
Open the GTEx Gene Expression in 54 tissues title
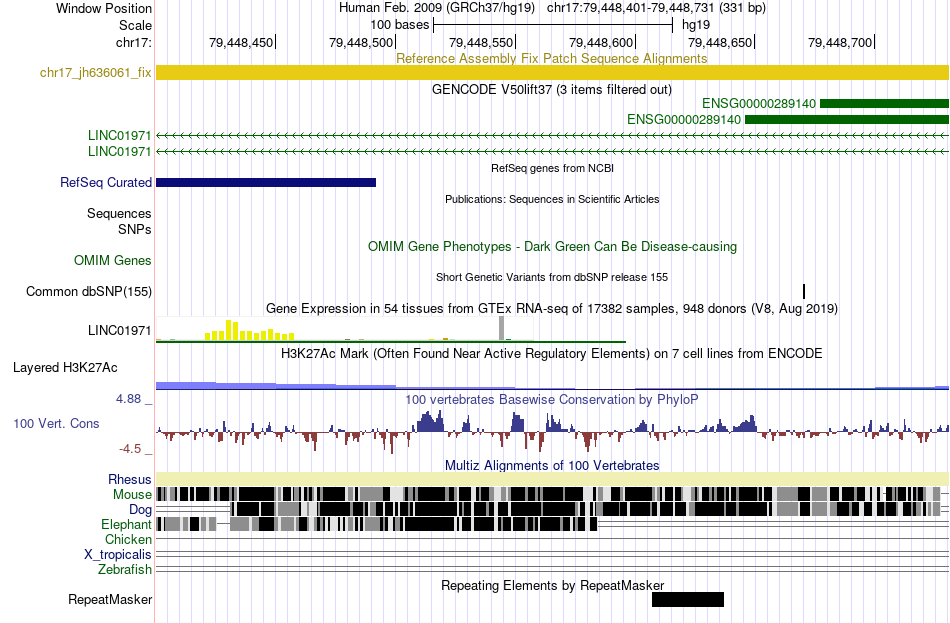point(552,308)
